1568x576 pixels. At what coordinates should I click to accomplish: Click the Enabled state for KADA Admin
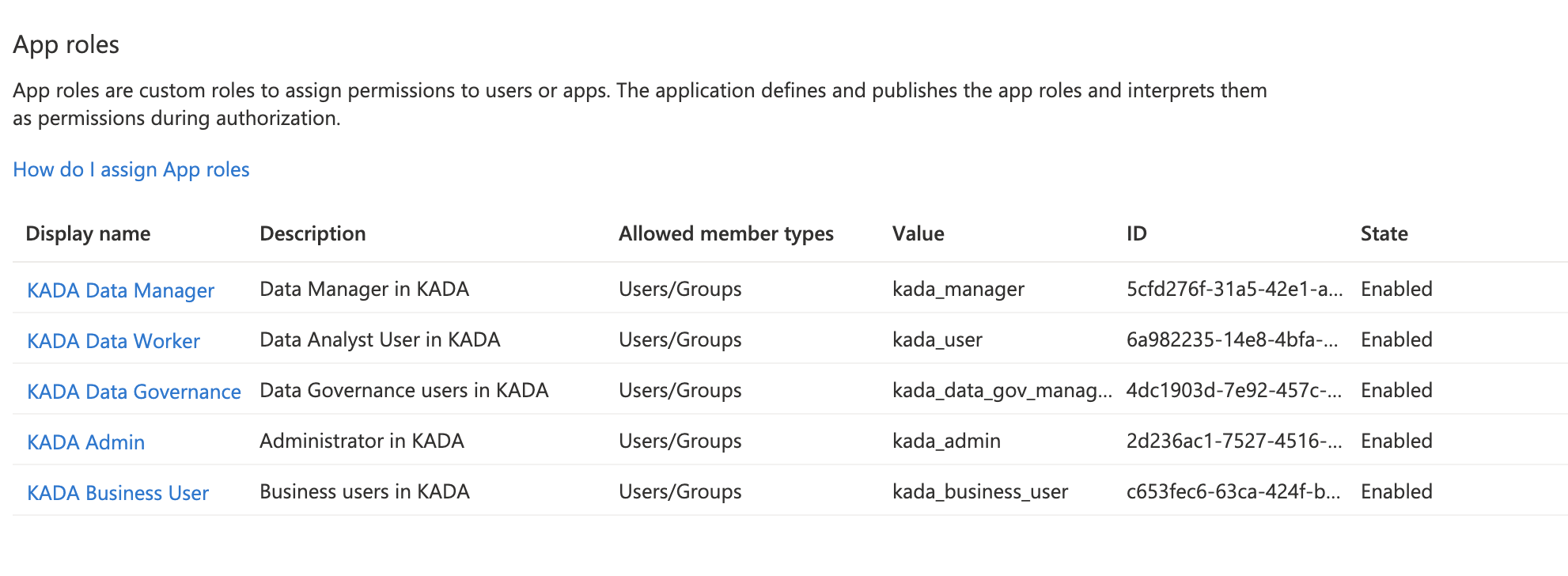click(x=1396, y=441)
